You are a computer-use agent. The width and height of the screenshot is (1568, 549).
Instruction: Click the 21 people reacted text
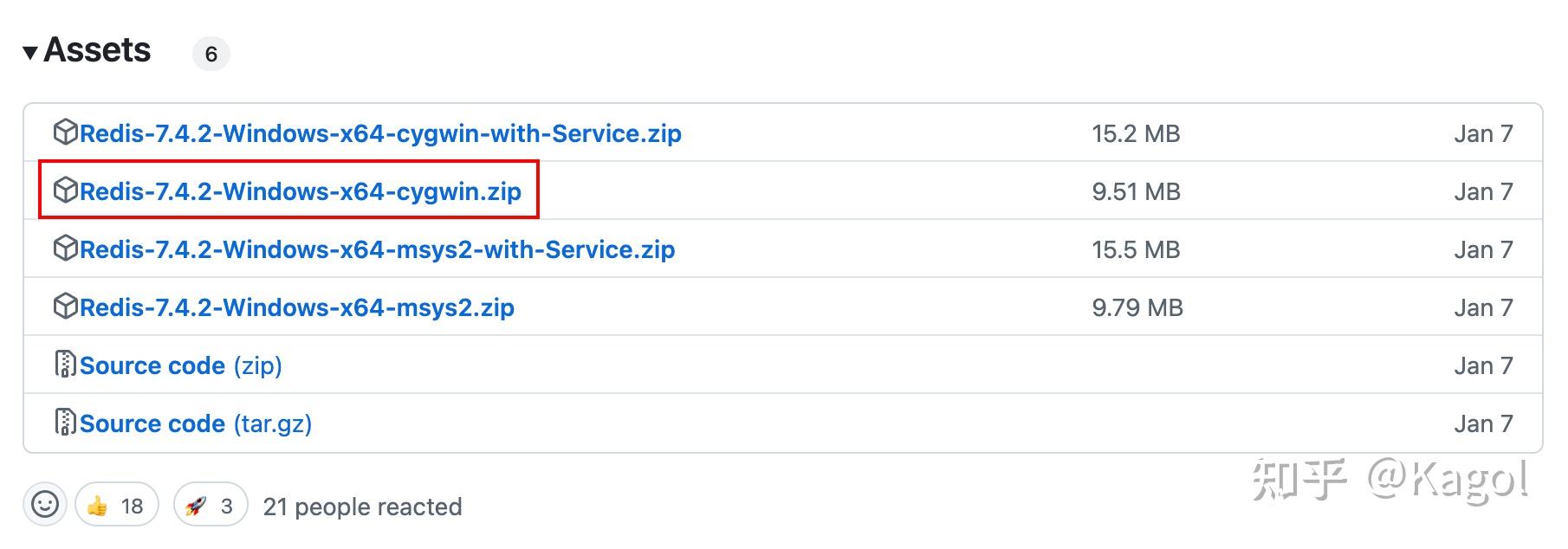(362, 507)
